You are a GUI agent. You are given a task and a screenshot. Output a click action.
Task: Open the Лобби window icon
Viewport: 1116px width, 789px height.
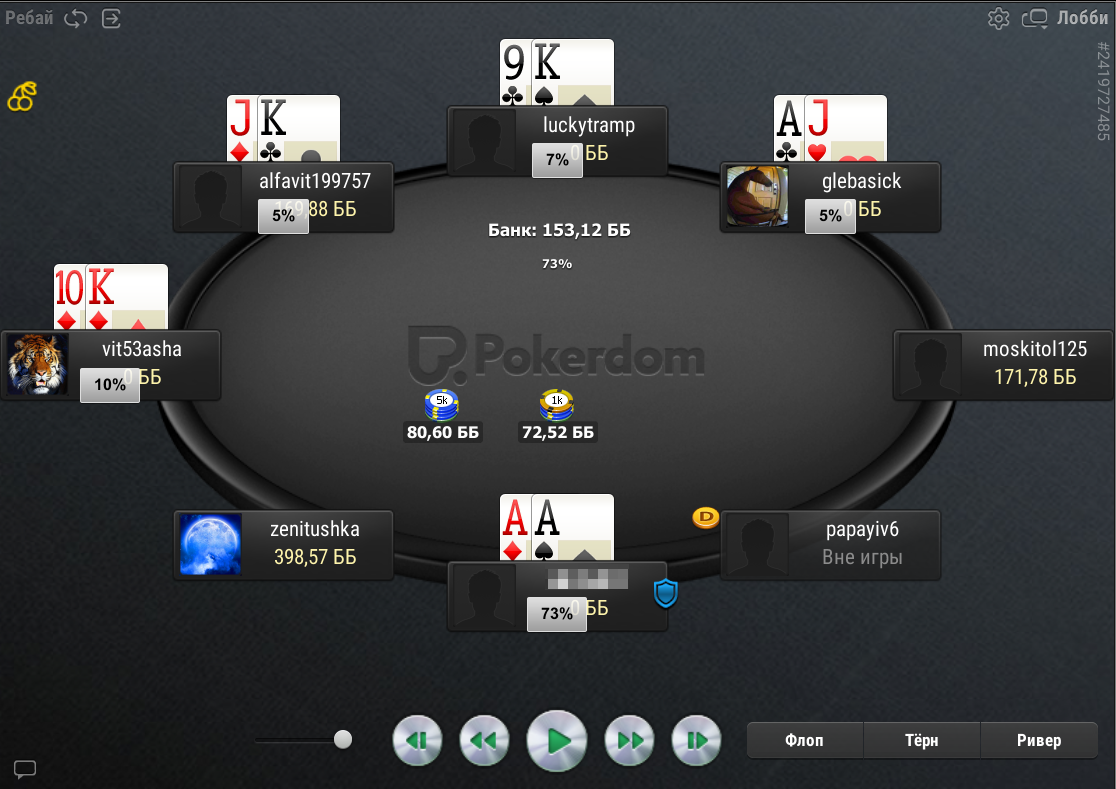point(1035,18)
